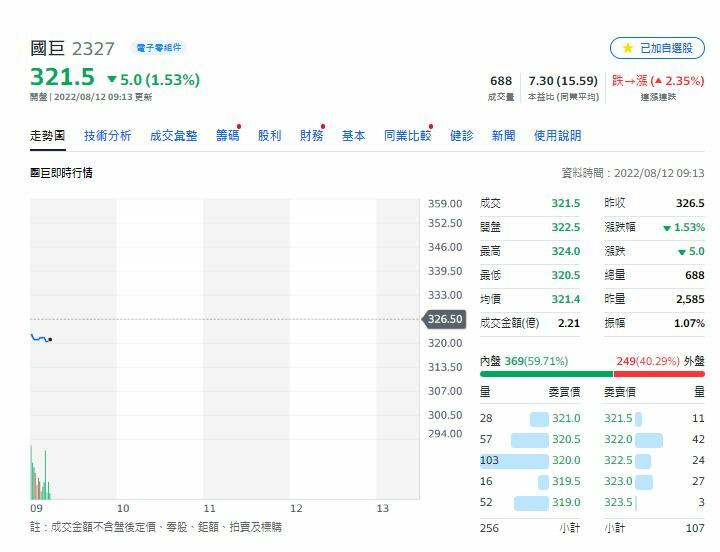Screen dimensions: 720x552
Task: Click the large 321.5 stock price
Action: (x=62, y=77)
